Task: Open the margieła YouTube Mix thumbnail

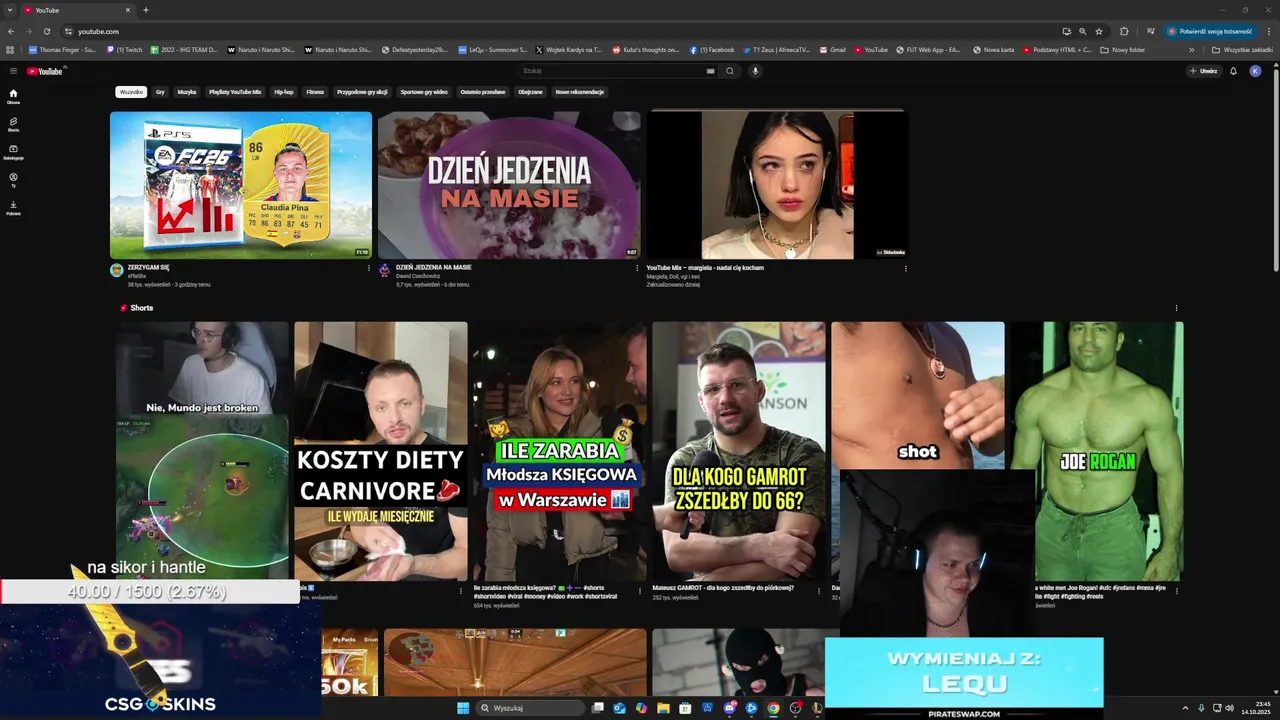Action: [777, 185]
